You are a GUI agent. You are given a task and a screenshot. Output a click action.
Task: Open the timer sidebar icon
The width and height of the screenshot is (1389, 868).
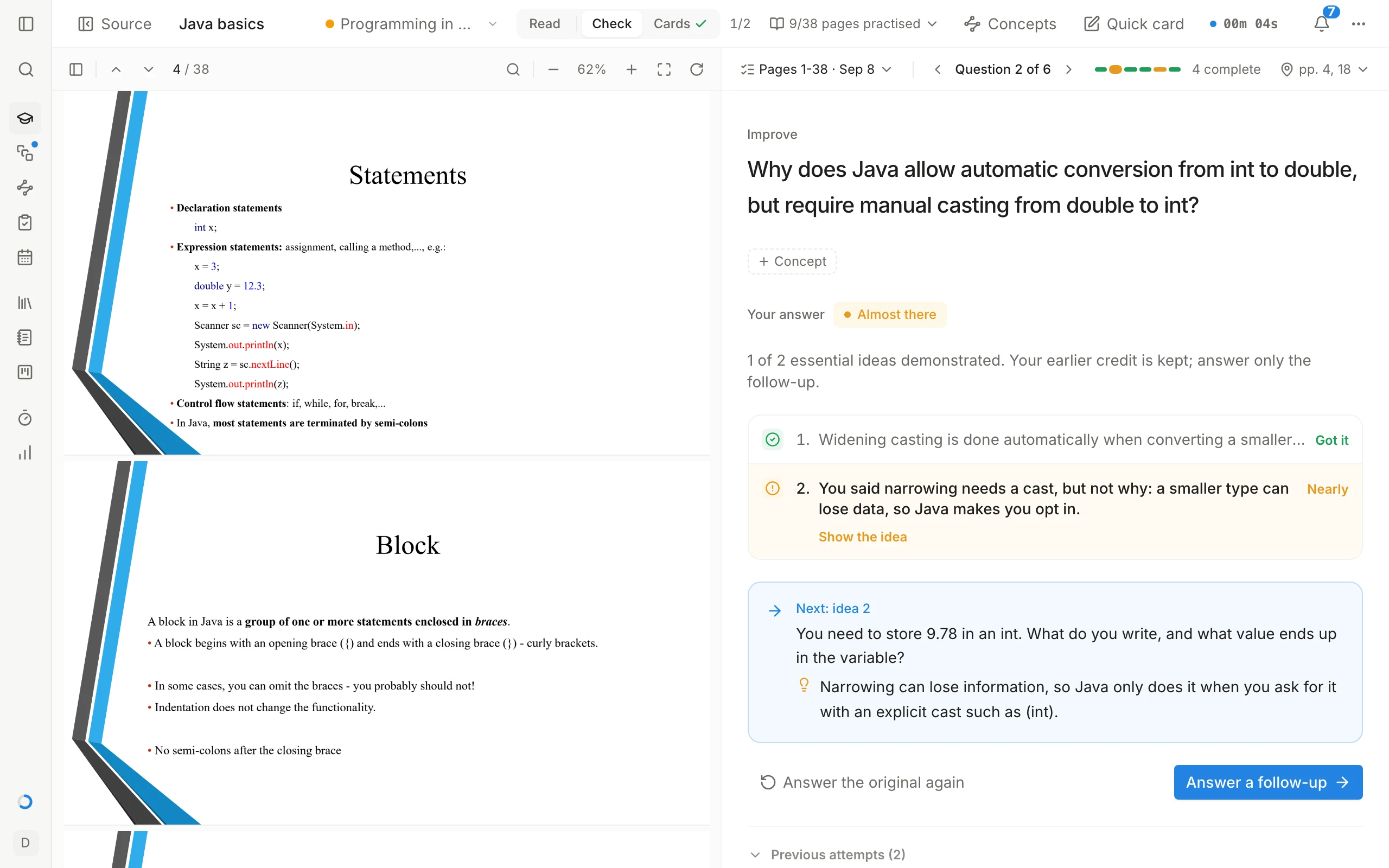click(x=26, y=418)
